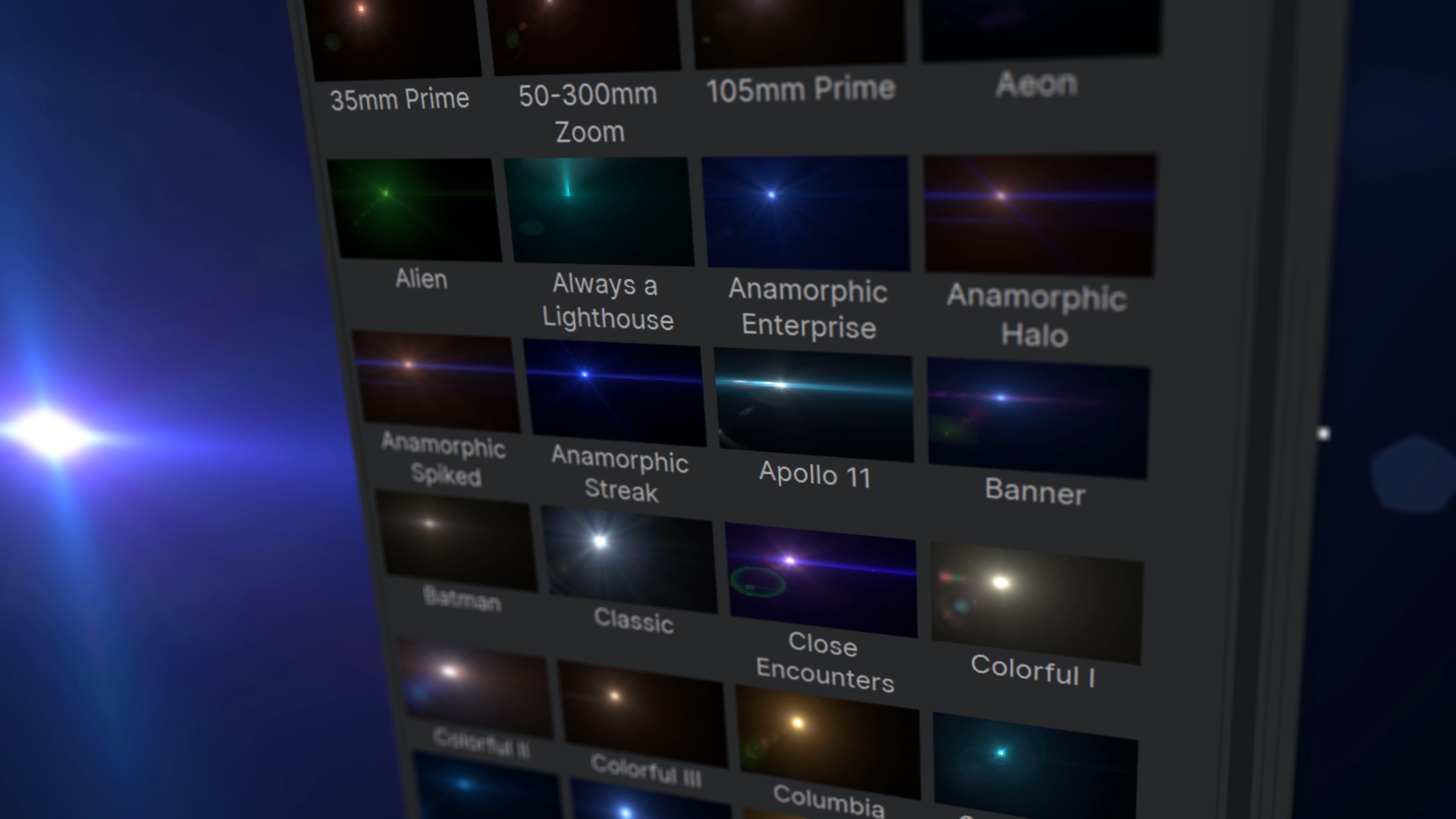Viewport: 1456px width, 819px height.
Task: Click the '105mm Prime' label
Action: pyautogui.click(x=801, y=89)
